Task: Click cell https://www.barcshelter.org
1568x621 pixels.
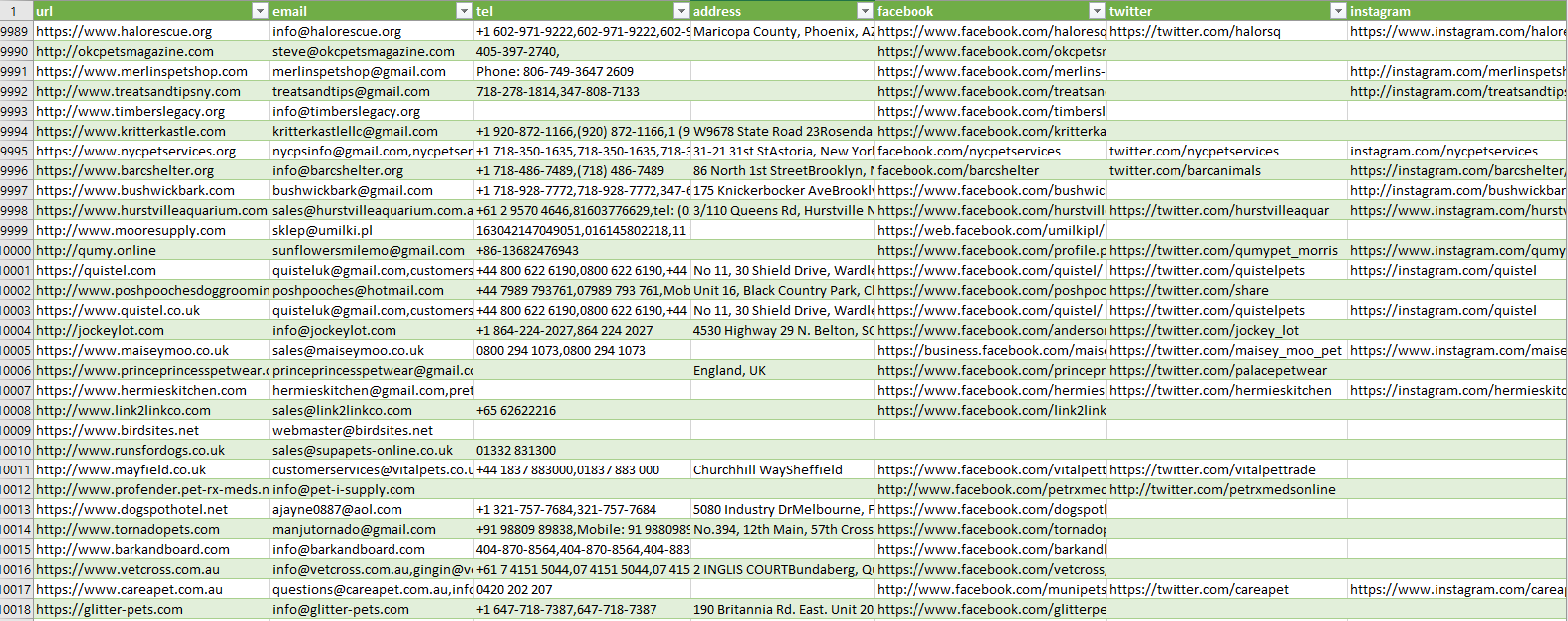Action: pos(151,170)
